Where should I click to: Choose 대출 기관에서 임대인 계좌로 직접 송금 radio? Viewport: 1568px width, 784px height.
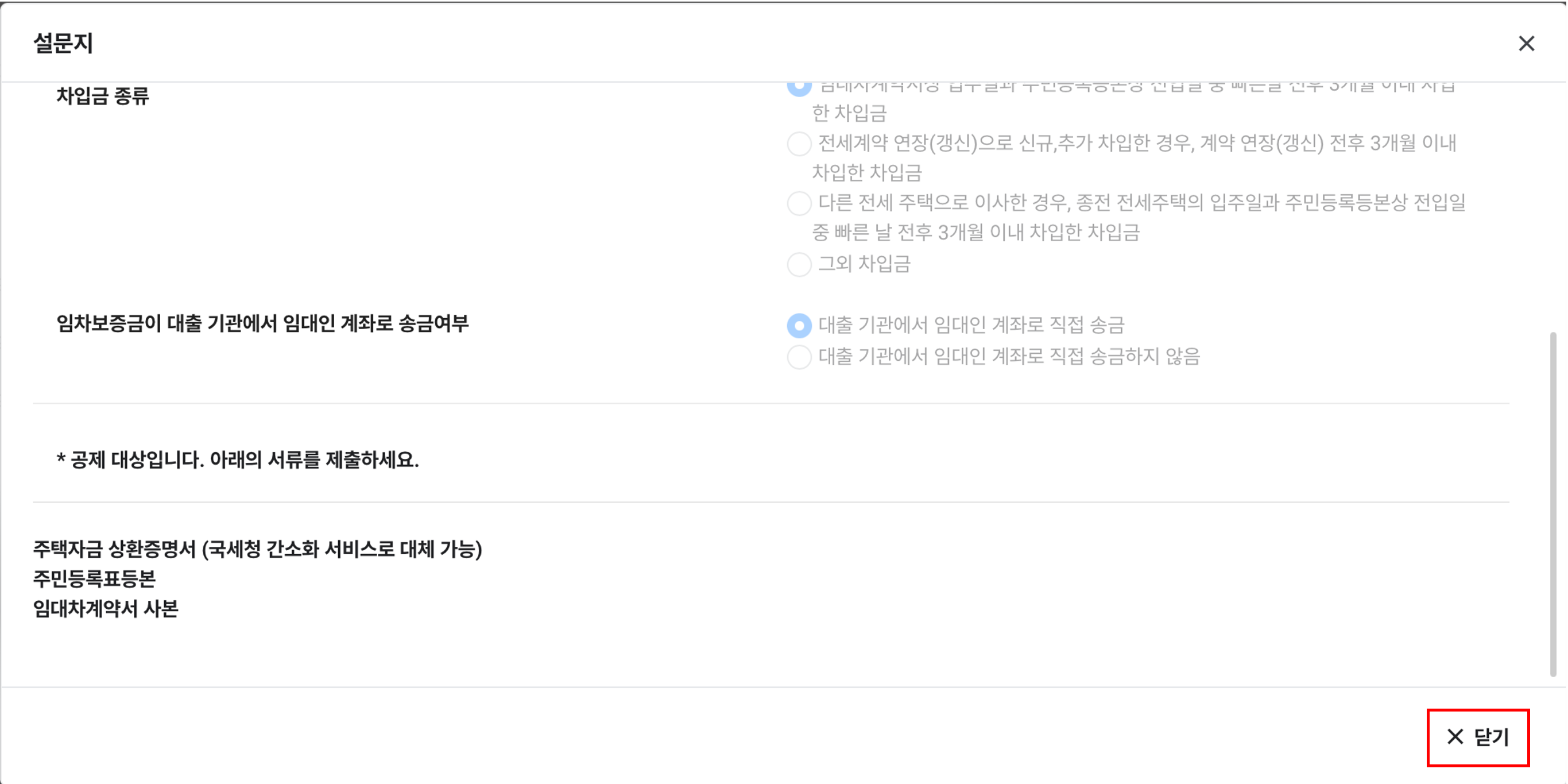point(799,326)
